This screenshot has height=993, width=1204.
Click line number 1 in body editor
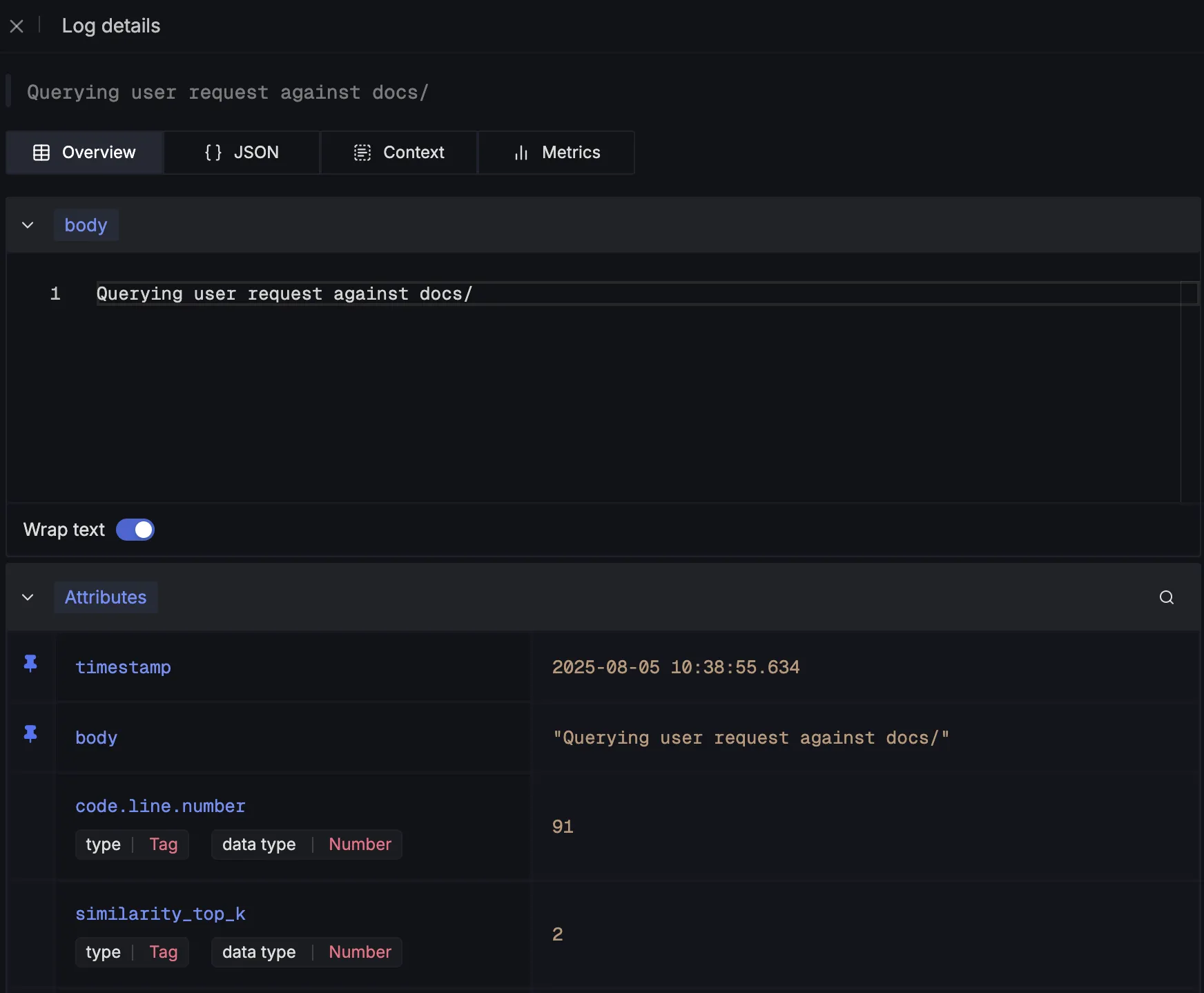point(55,293)
